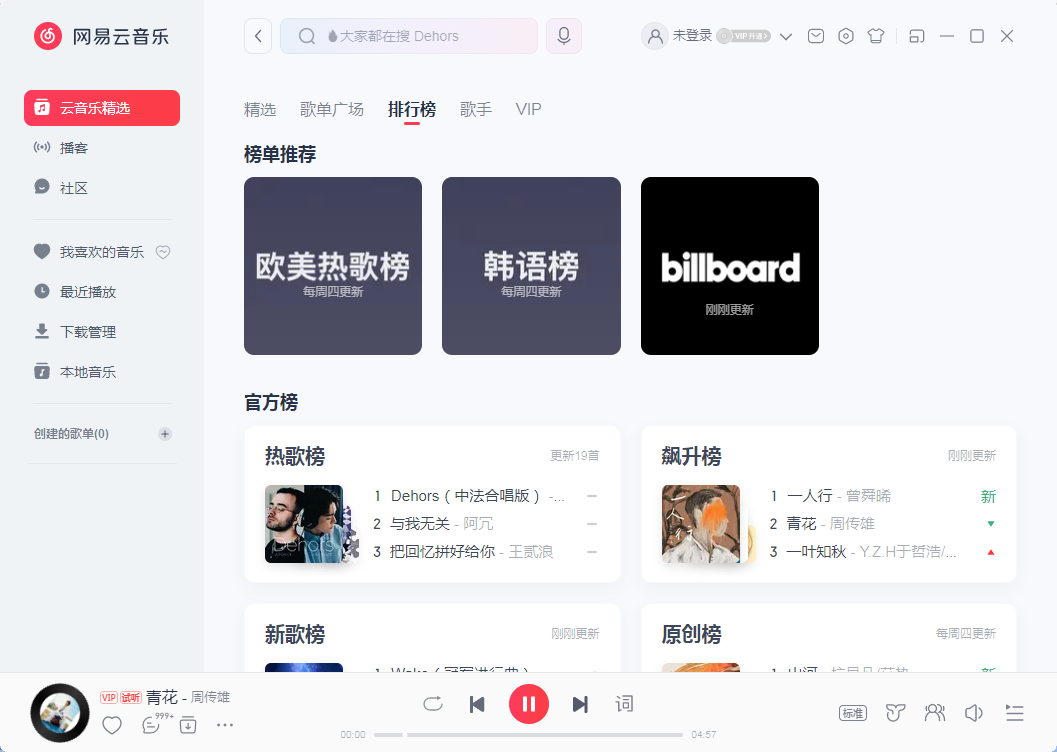The width and height of the screenshot is (1057, 752).
Task: Expand 创建的歌单(0) section
Action: (x=71, y=433)
